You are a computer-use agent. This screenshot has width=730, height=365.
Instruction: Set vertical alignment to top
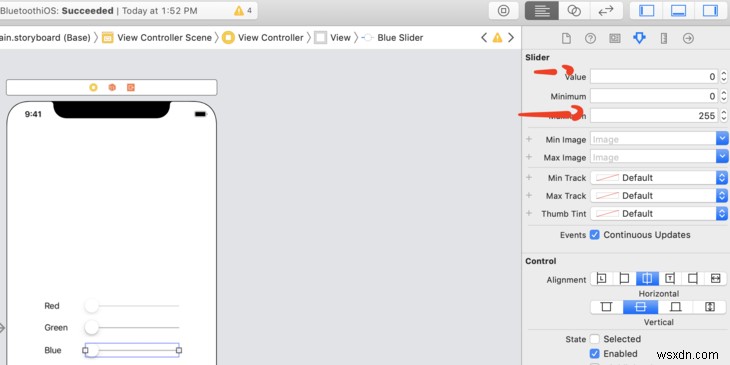pos(606,307)
